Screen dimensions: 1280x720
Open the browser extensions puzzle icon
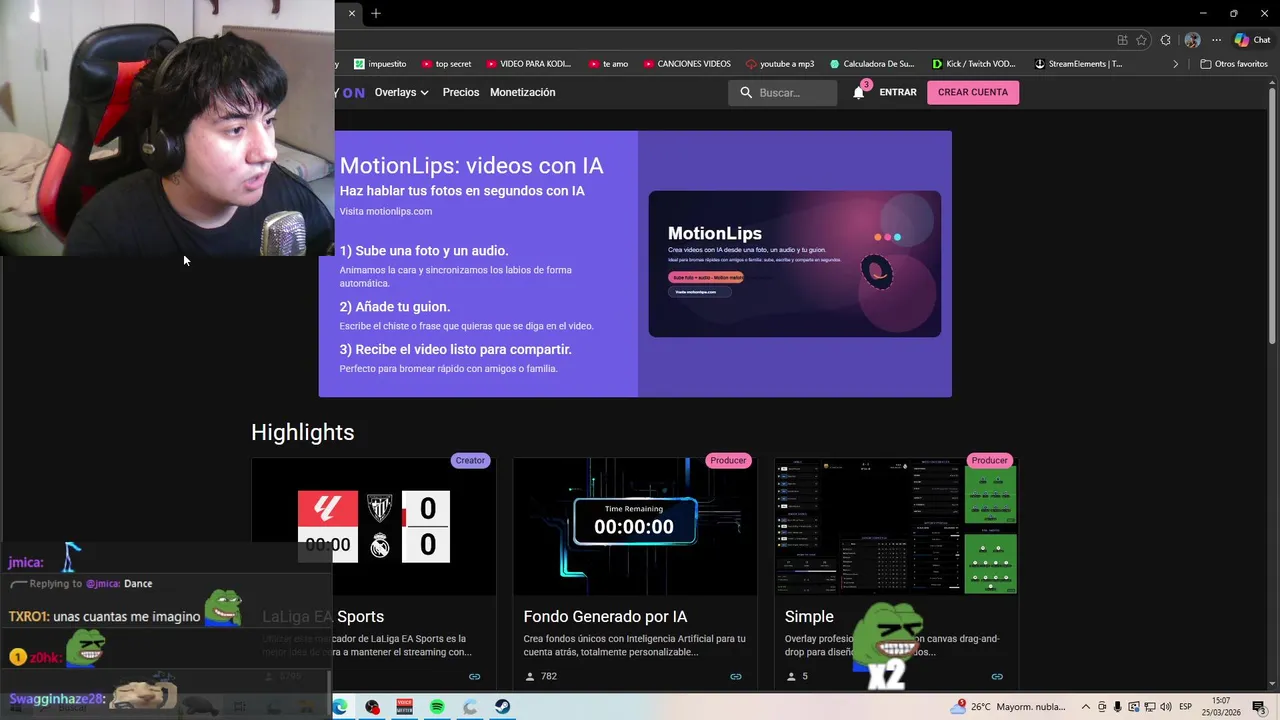tap(1166, 40)
